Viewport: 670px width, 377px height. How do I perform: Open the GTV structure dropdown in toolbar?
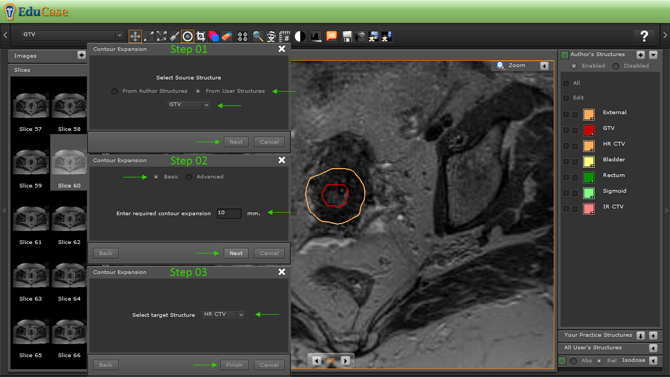[x=72, y=35]
